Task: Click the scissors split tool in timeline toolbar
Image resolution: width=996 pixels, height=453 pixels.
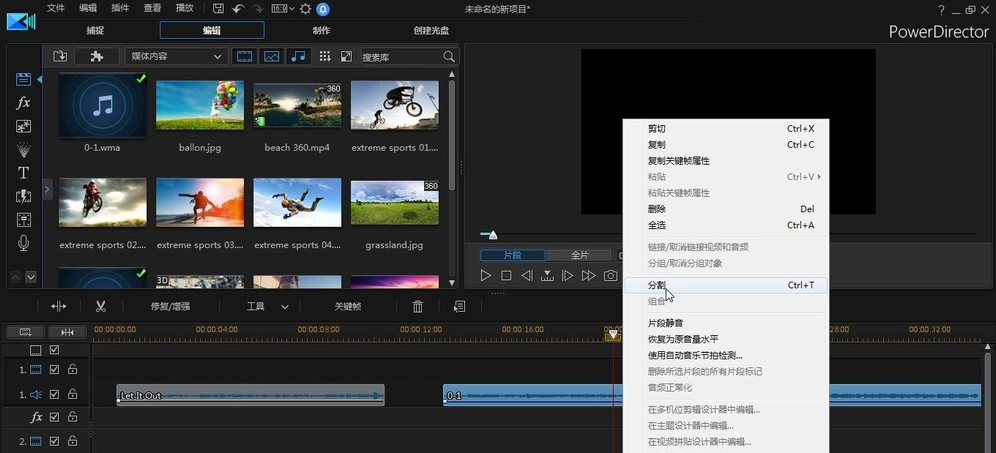Action: pyautogui.click(x=101, y=306)
